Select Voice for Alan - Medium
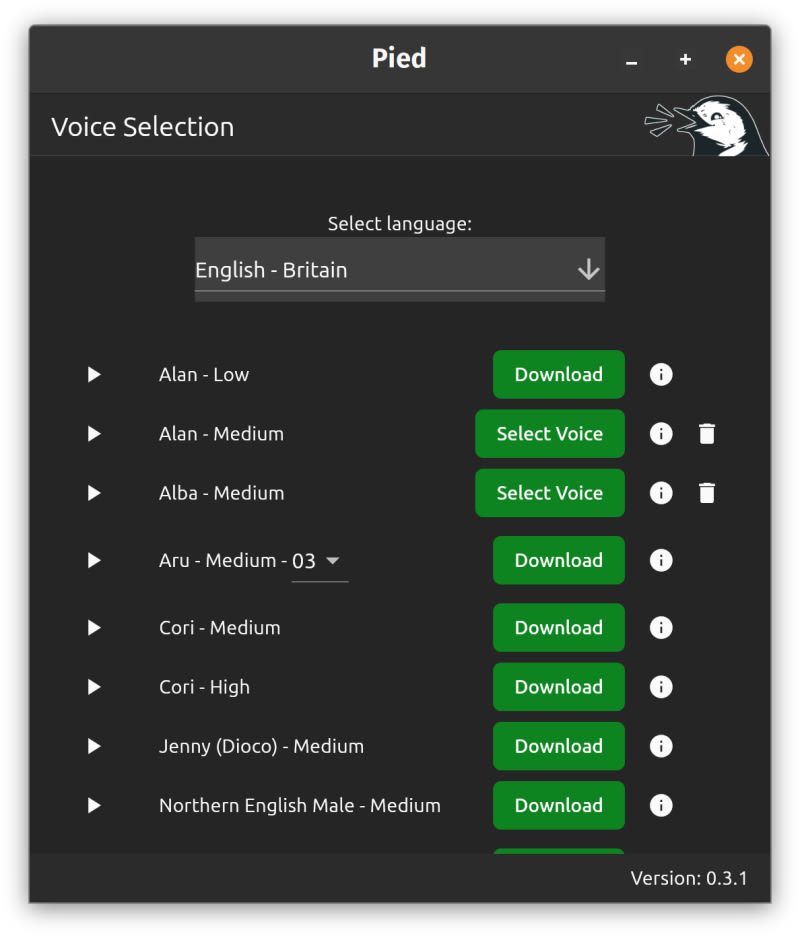800x936 pixels. tap(549, 434)
